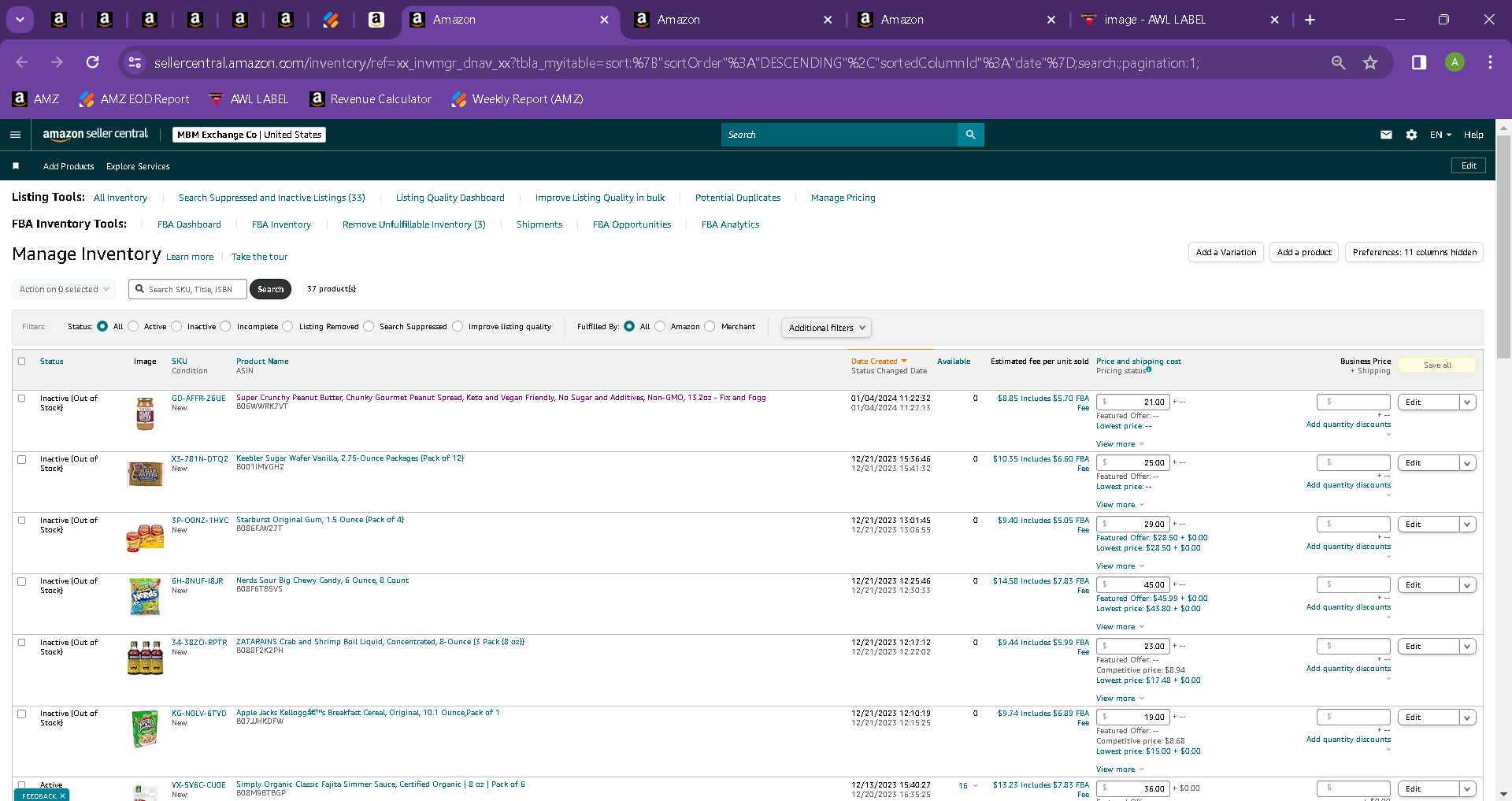Open the AWL LABEL bookmark
This screenshot has height=801, width=1512.
click(x=248, y=98)
